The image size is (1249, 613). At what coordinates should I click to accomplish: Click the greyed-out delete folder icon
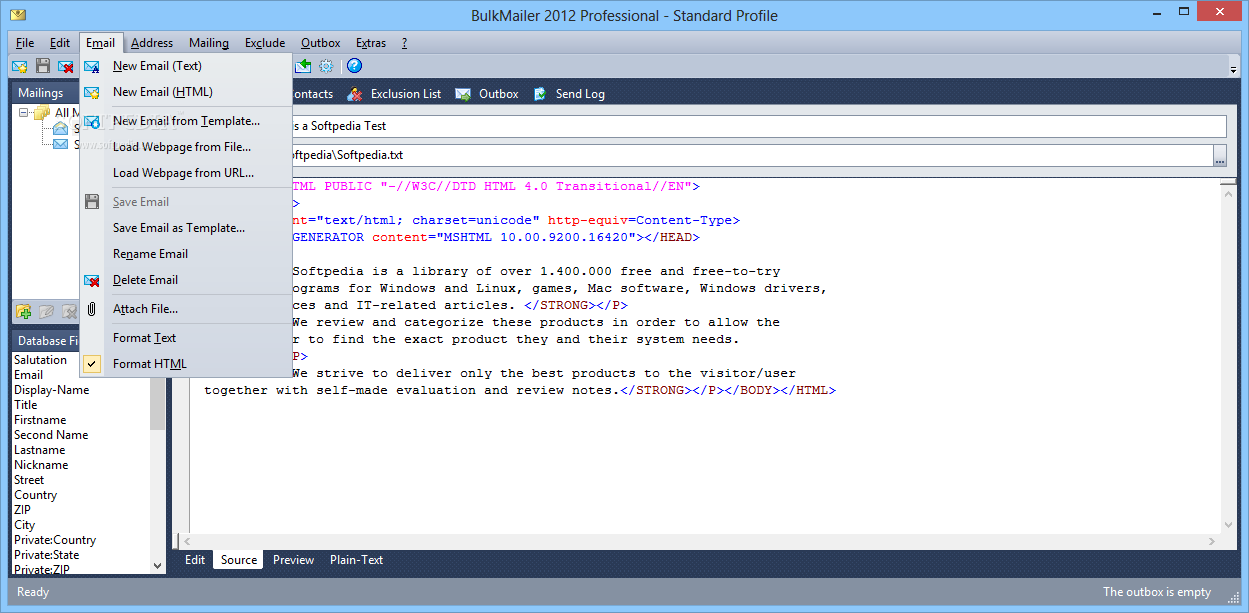coord(69,311)
